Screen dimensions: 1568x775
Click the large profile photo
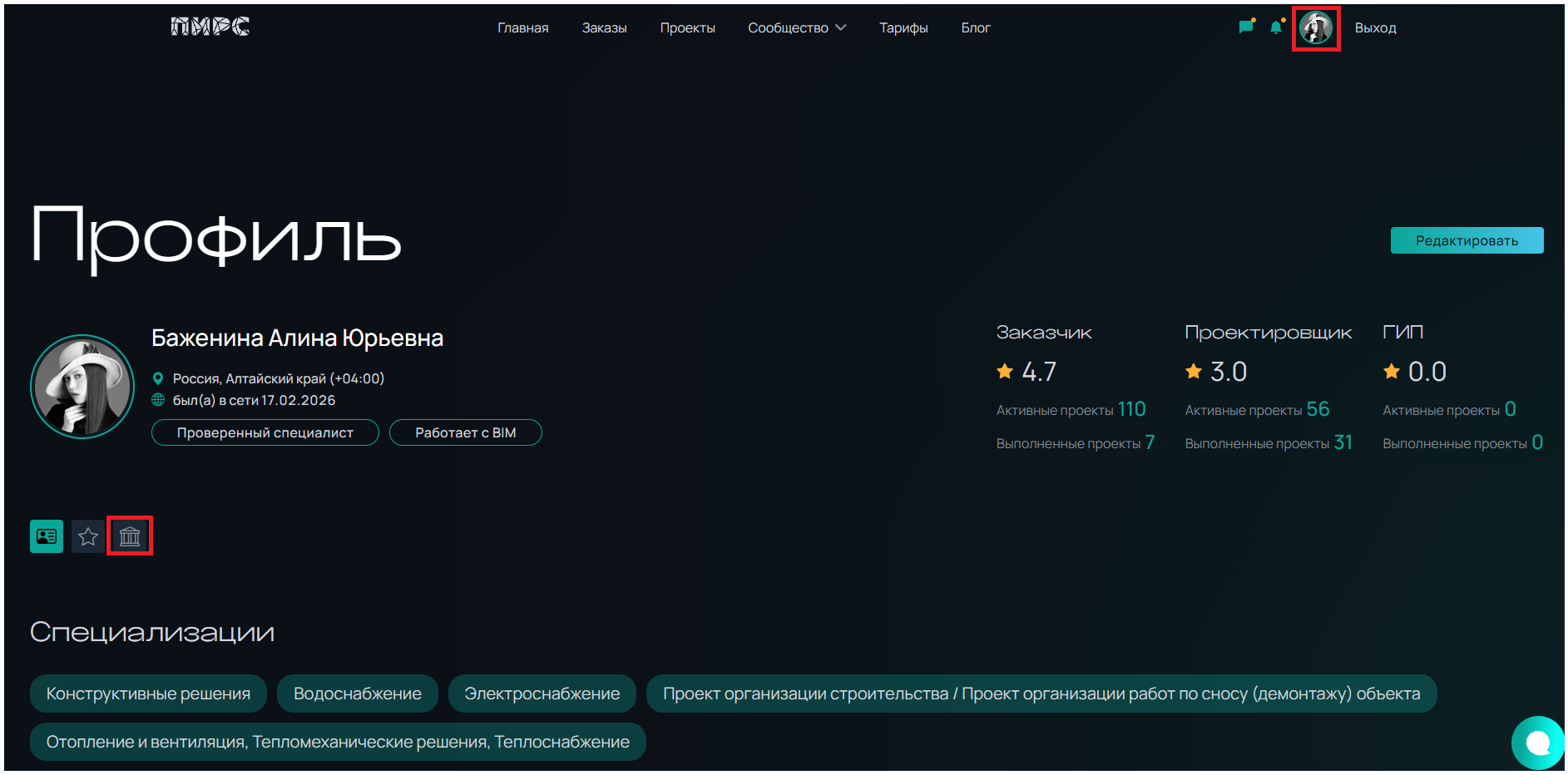pyautogui.click(x=82, y=387)
